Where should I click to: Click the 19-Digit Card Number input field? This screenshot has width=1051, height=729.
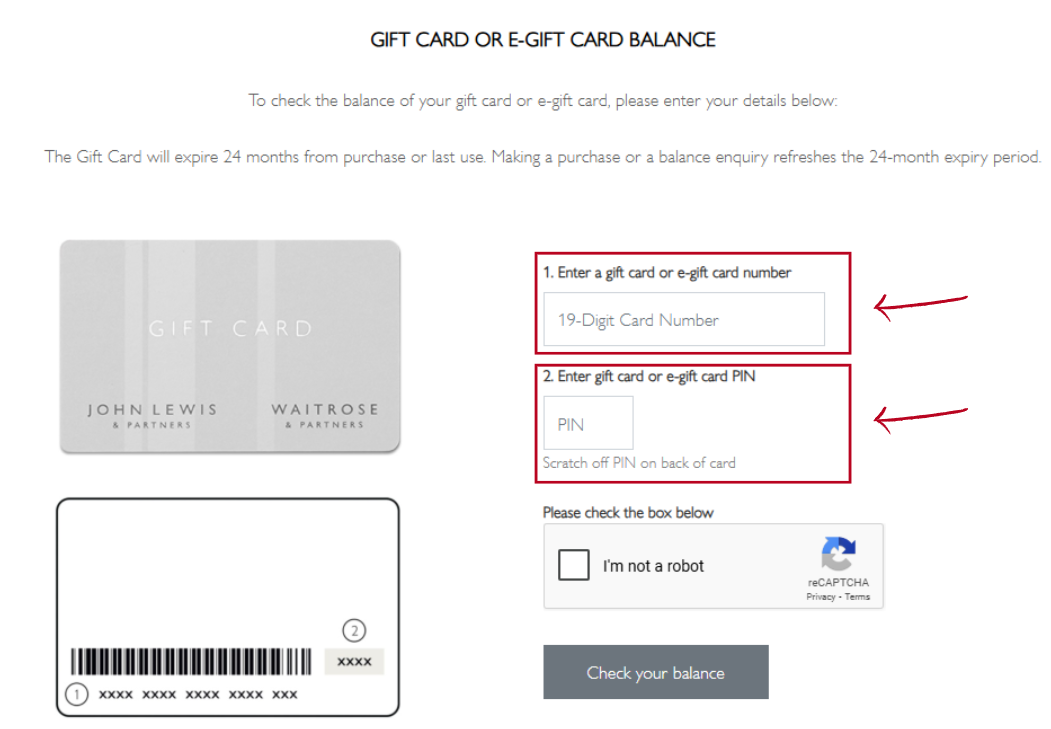683,319
